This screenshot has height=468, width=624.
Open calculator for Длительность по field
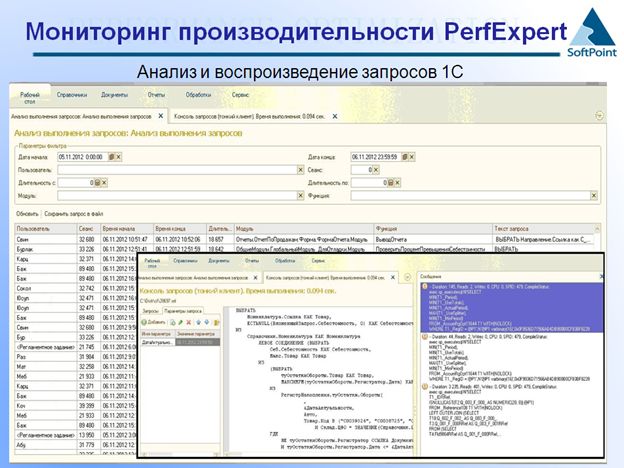tap(391, 183)
